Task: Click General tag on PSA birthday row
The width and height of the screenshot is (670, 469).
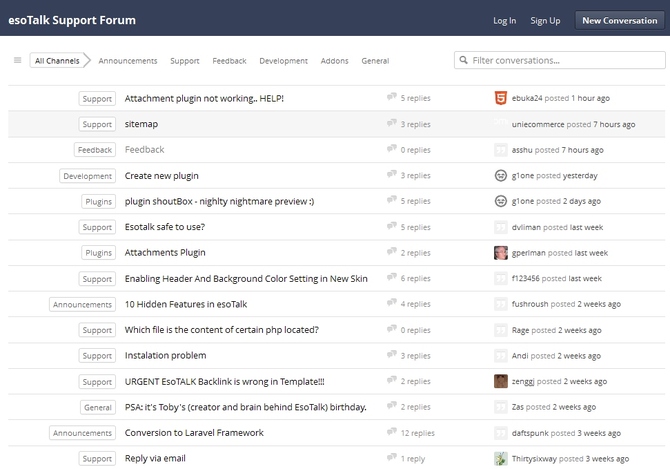Action: point(98,407)
